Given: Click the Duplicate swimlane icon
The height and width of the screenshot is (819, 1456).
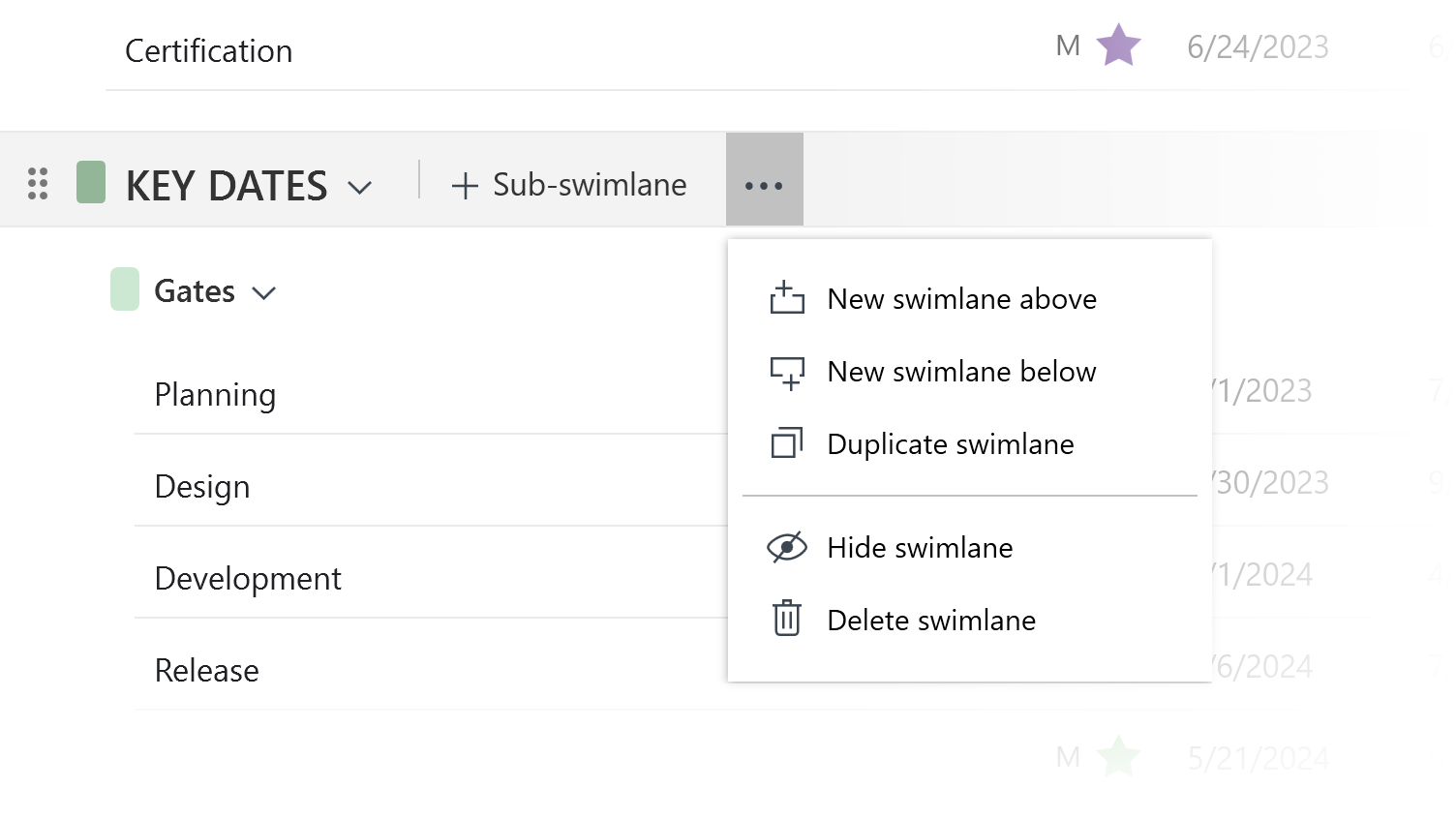Looking at the screenshot, I should (x=787, y=443).
